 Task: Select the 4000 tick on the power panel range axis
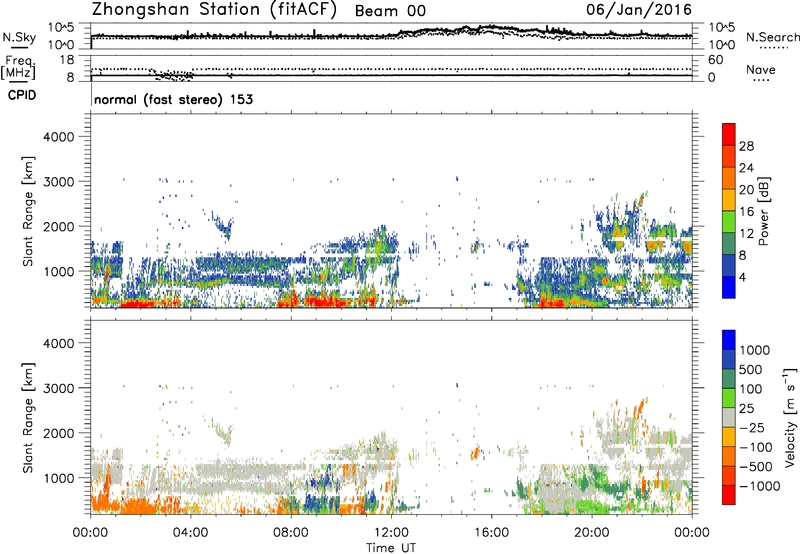click(x=59, y=137)
